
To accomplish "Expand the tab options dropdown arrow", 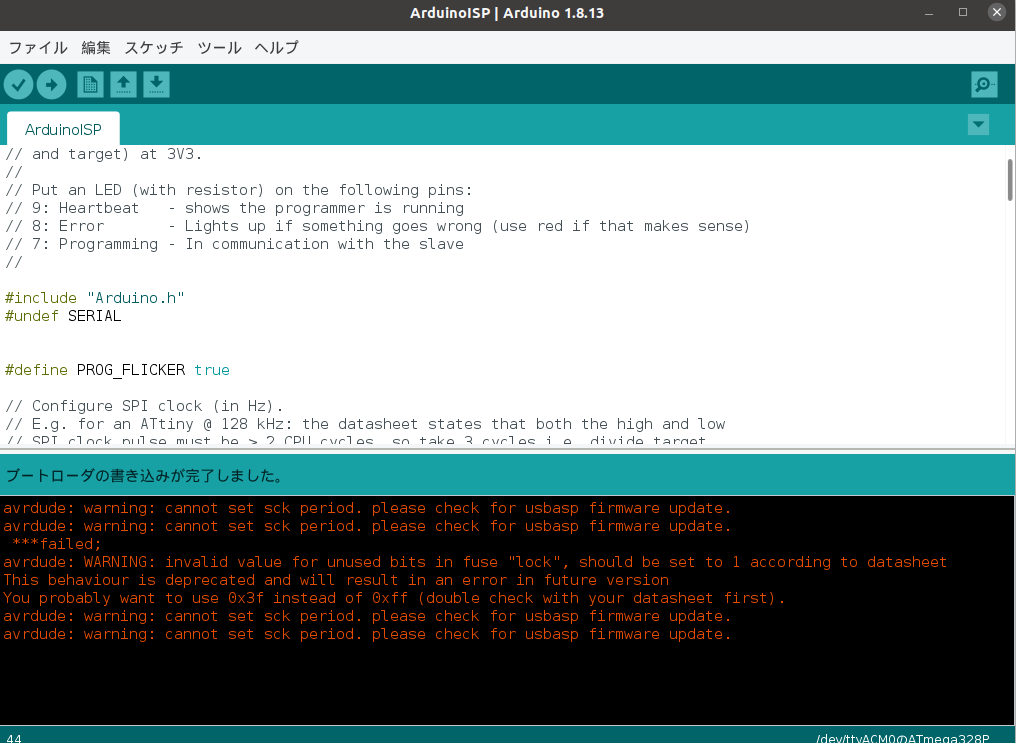I will [x=978, y=124].
